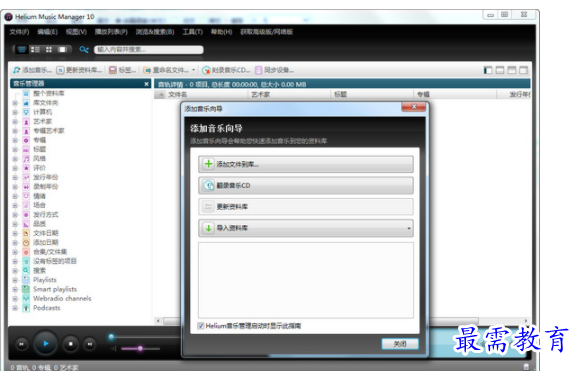Select the thumbnail grid view mode icon
The image size is (577, 371).
[x=49, y=49]
